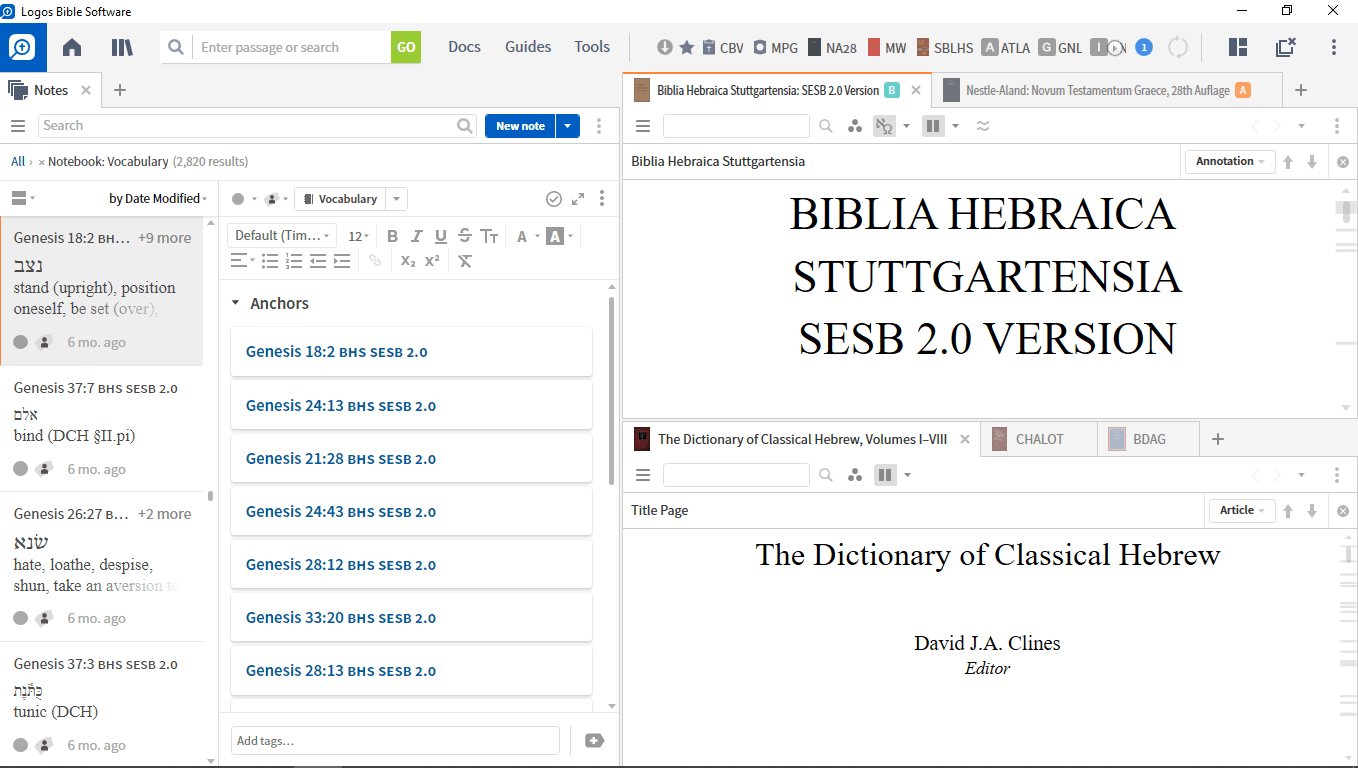Toggle strikethrough text formatting
Image resolution: width=1358 pixels, height=768 pixels.
click(x=464, y=236)
